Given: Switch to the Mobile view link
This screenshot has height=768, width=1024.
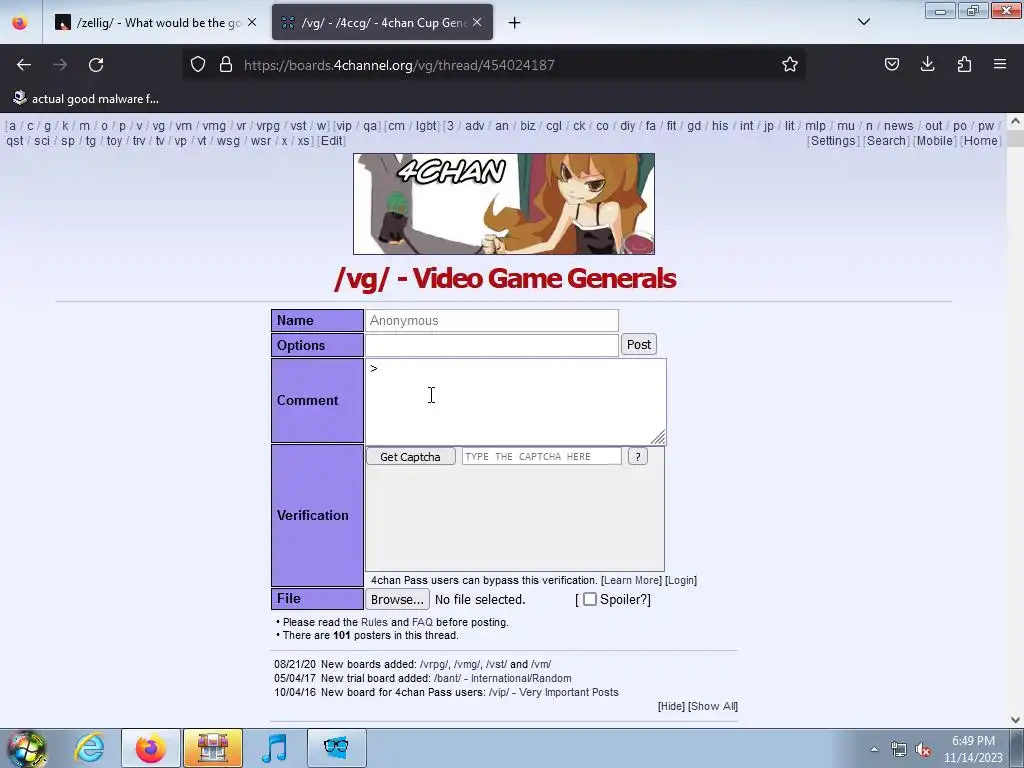Looking at the screenshot, I should pos(935,141).
